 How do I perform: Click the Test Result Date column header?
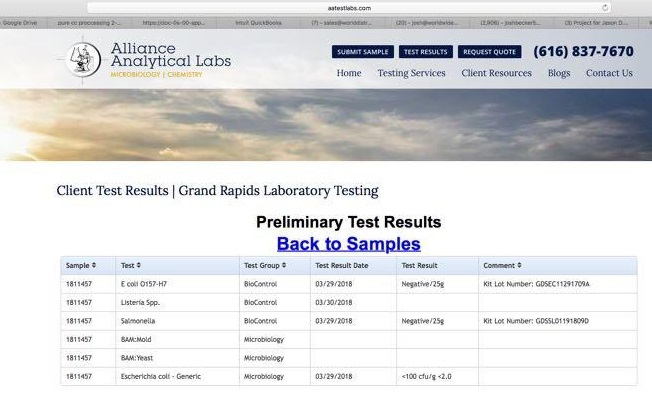click(342, 265)
